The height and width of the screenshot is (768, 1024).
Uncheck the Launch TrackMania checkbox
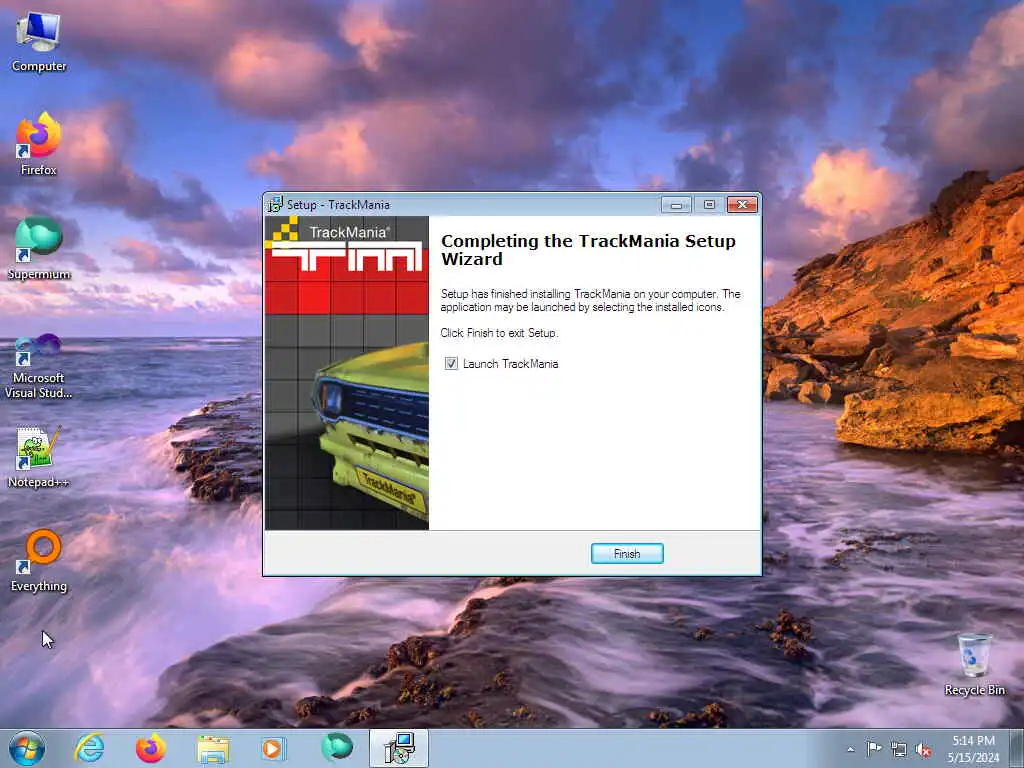click(x=451, y=364)
